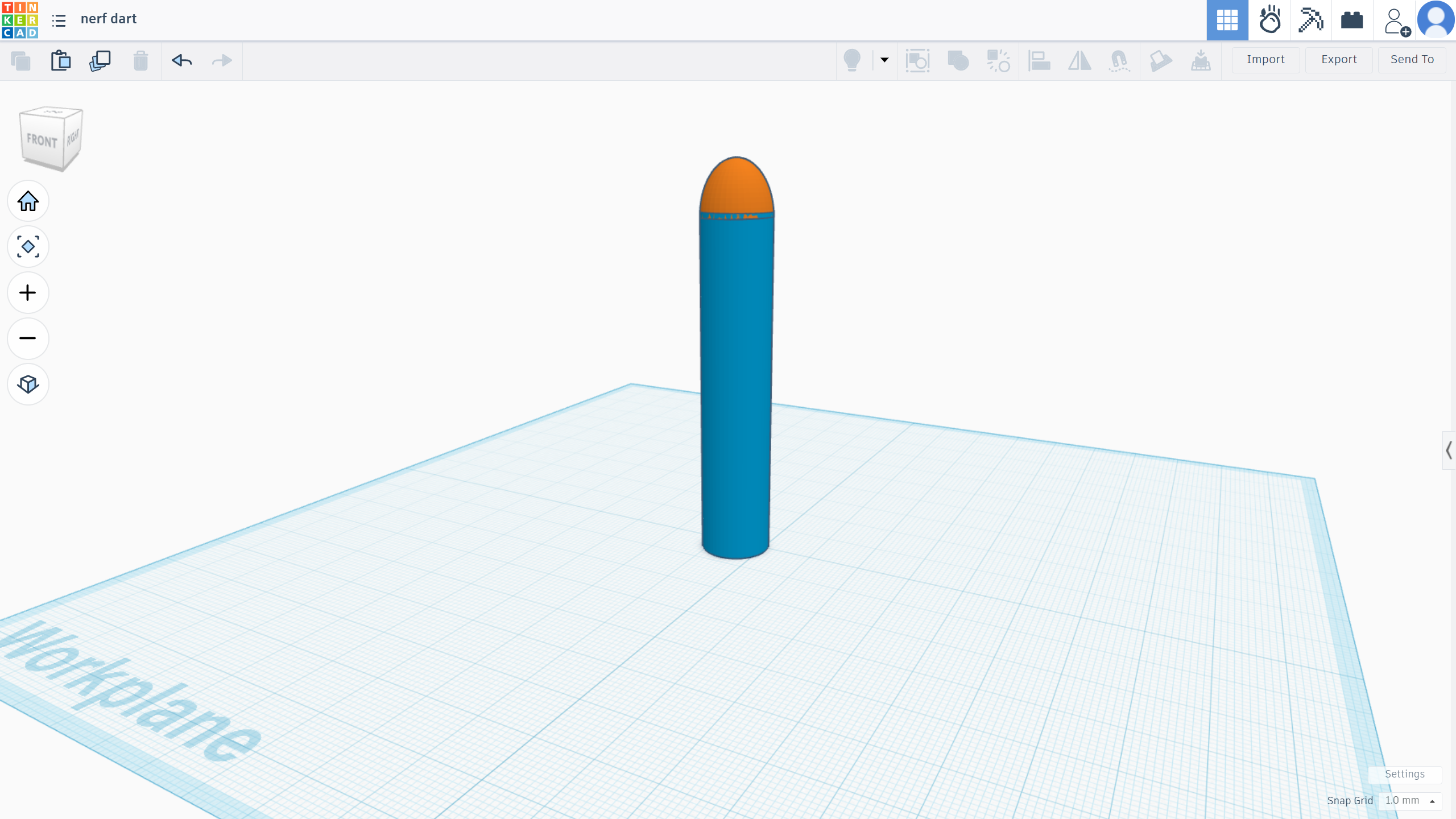Undo the last action
1456x819 pixels.
point(182,60)
